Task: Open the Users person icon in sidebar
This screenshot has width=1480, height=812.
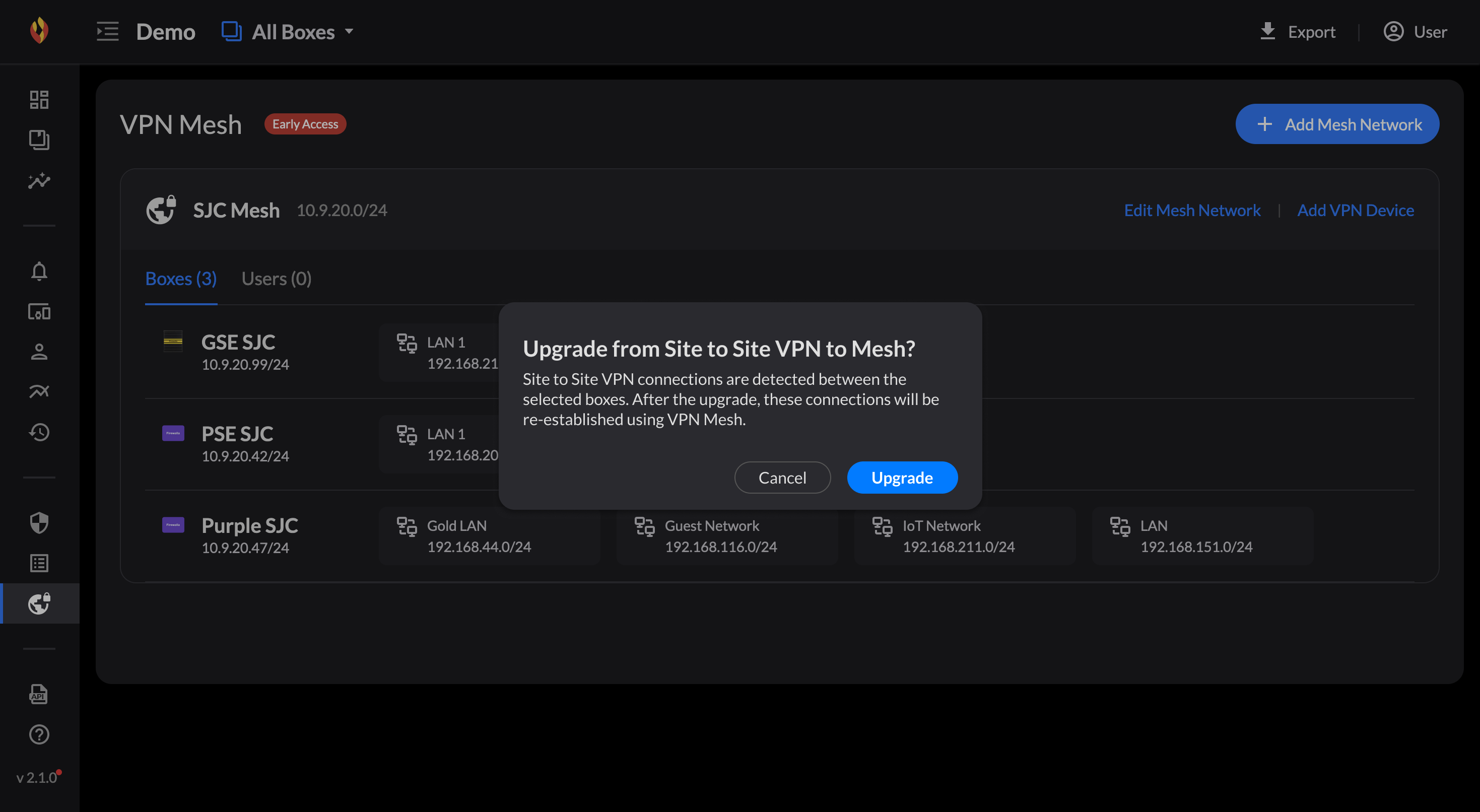Action: 39,352
